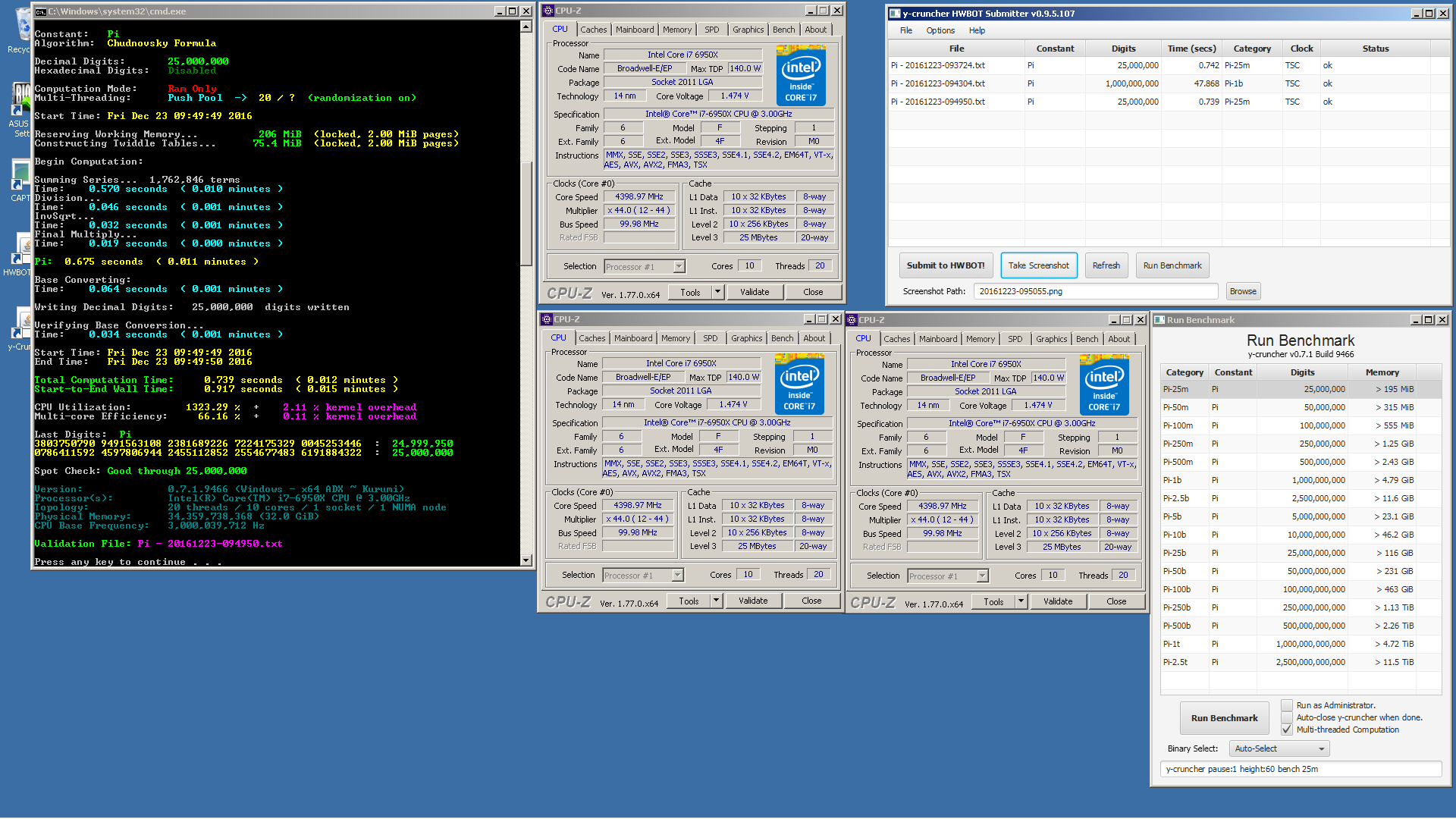Image resolution: width=1456 pixels, height=819 pixels.
Task: Click large Run Benchmark button in Run Benchmark window
Action: (x=1224, y=718)
